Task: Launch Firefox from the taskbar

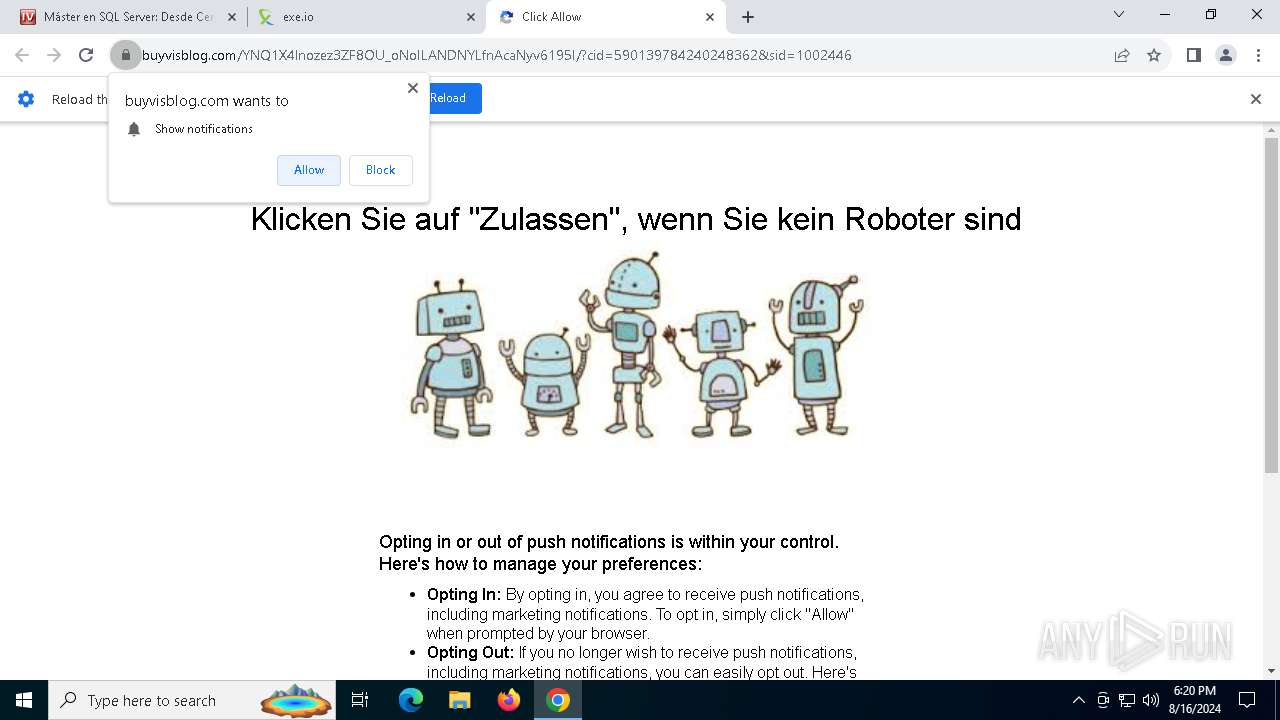Action: [x=509, y=700]
